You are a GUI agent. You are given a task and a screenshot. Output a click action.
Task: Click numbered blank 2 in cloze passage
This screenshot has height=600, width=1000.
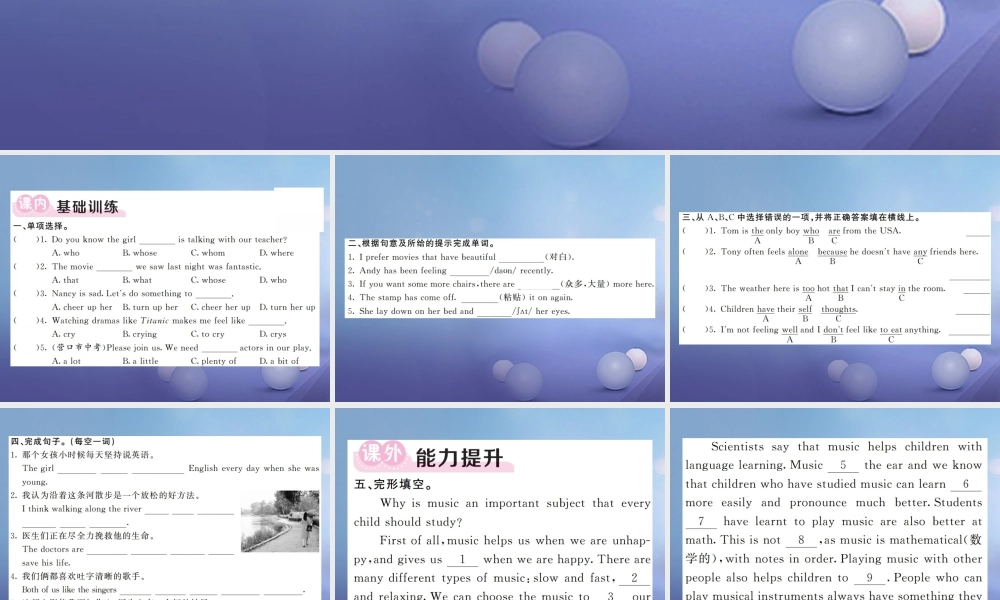634,578
